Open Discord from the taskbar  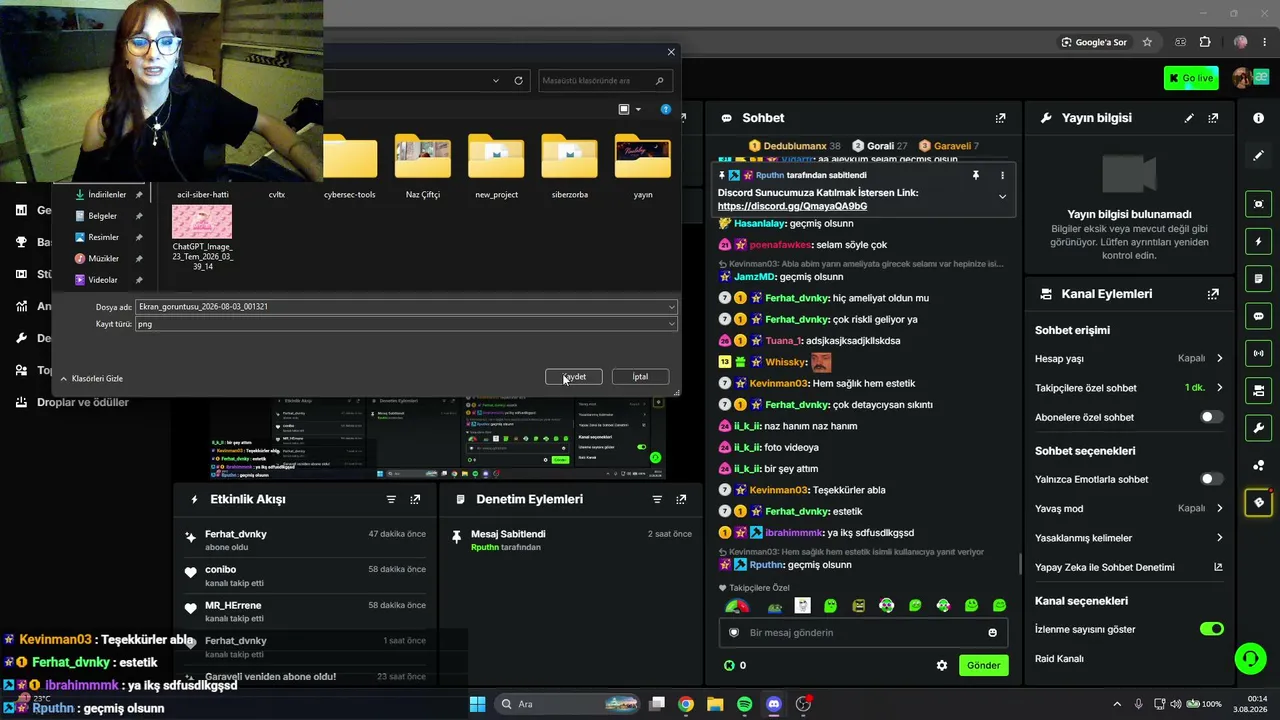click(773, 704)
